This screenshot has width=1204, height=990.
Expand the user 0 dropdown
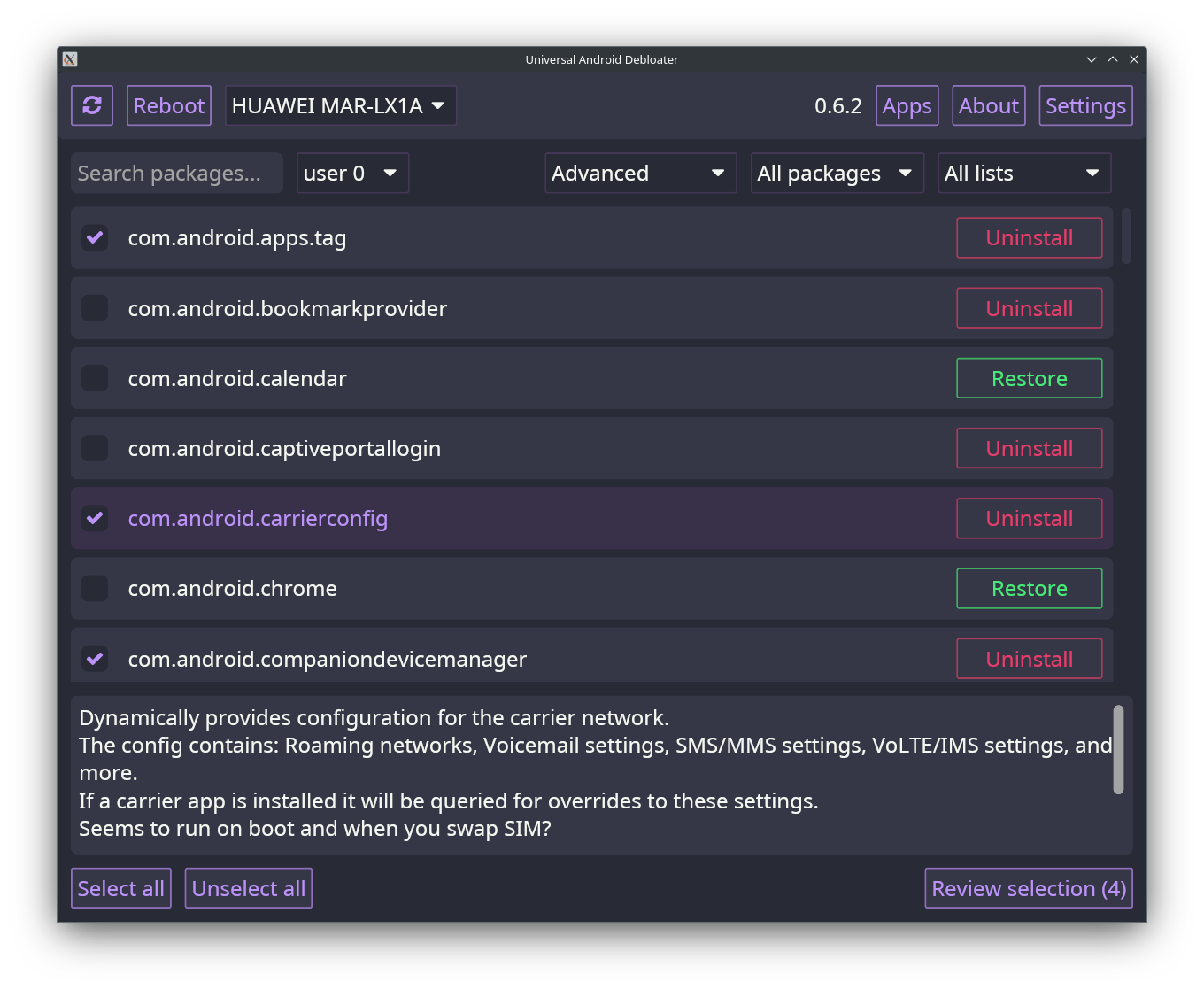(352, 173)
